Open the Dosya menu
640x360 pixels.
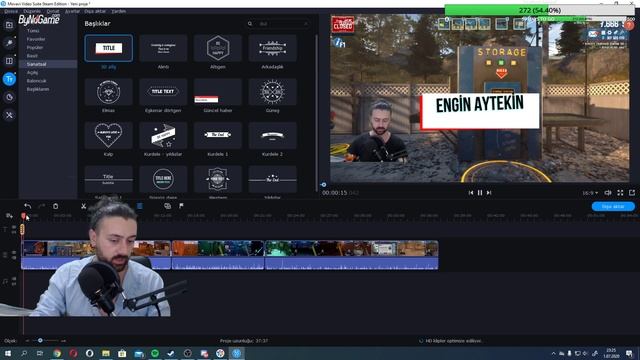pyautogui.click(x=11, y=11)
